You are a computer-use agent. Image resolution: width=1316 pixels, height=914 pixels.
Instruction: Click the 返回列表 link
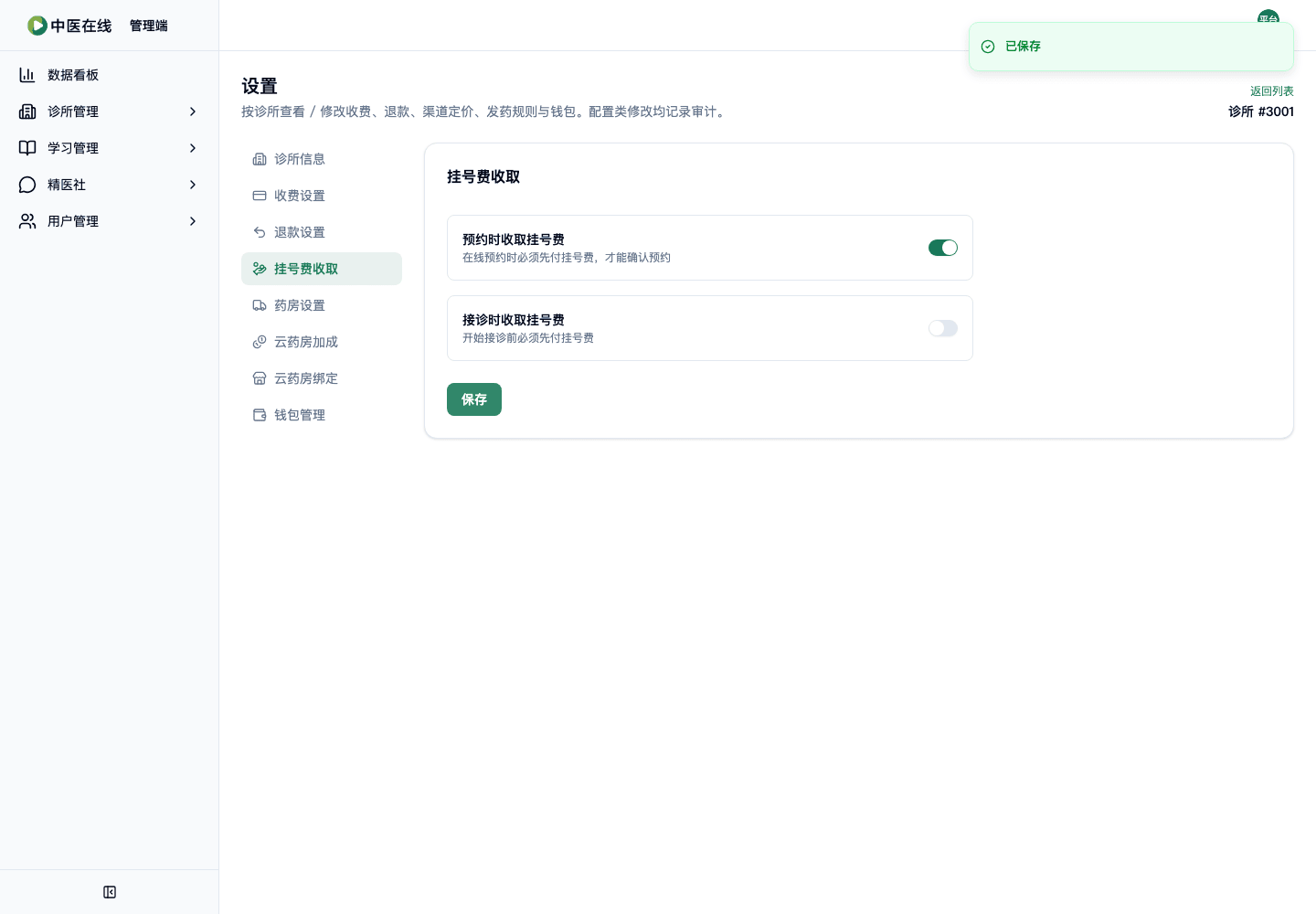click(x=1272, y=91)
